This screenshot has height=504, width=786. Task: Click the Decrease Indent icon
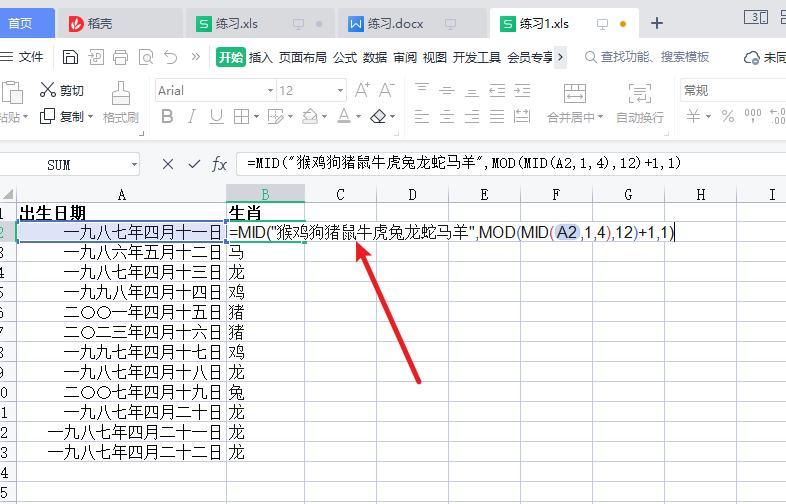click(497, 90)
